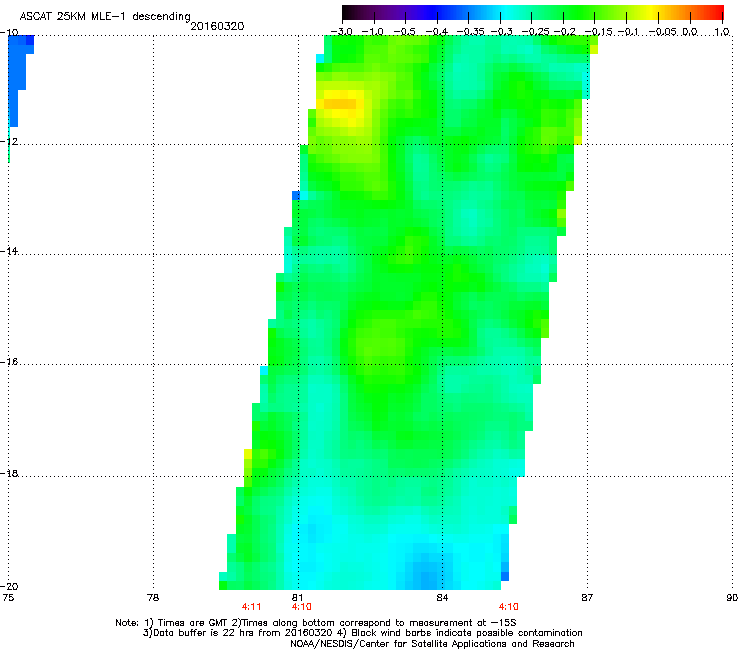Click the red "4:10" right of longitude 84
Screen dimensions: 740x650
(509, 607)
